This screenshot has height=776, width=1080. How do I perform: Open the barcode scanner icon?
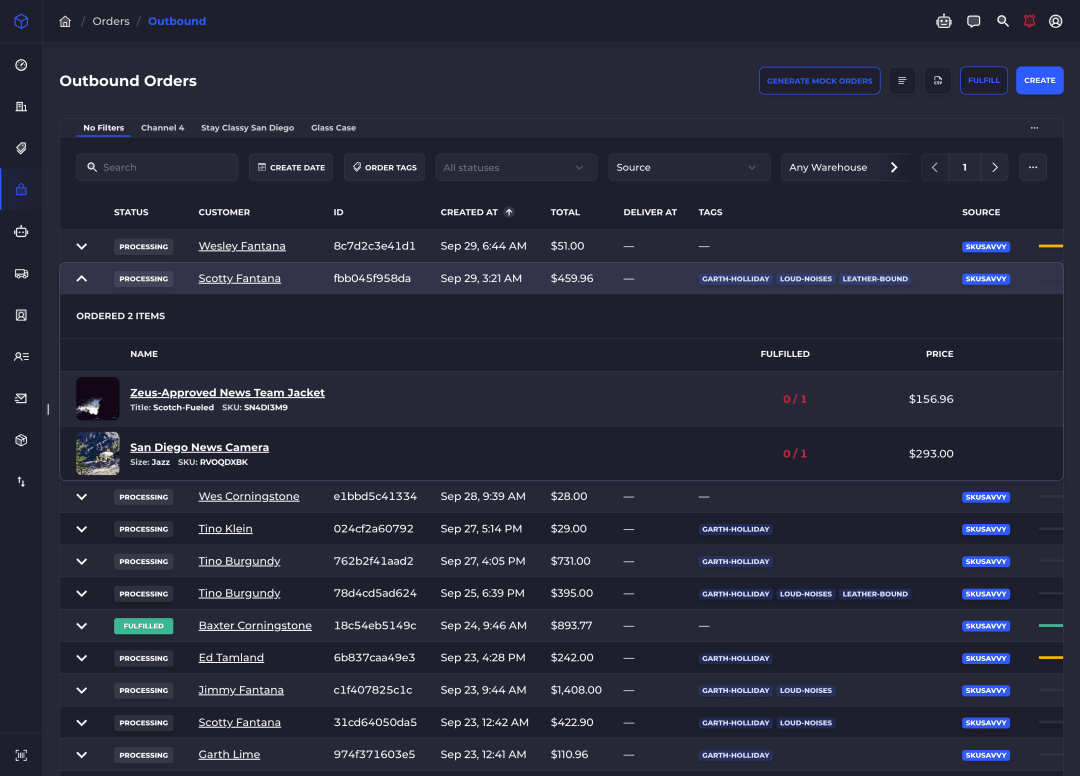click(x=21, y=755)
